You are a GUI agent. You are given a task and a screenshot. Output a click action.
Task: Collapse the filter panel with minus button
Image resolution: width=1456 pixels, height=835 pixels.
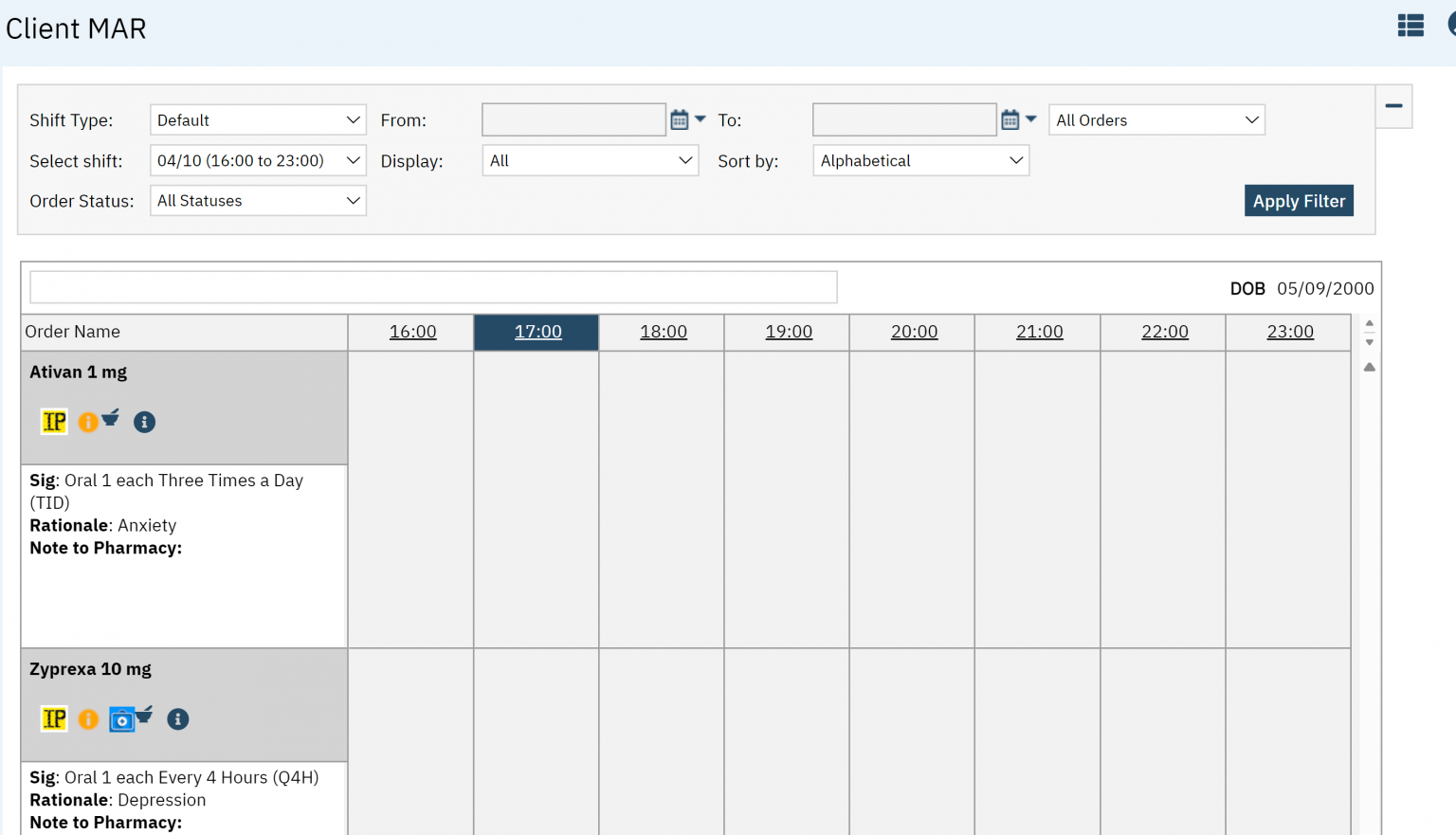(x=1393, y=105)
